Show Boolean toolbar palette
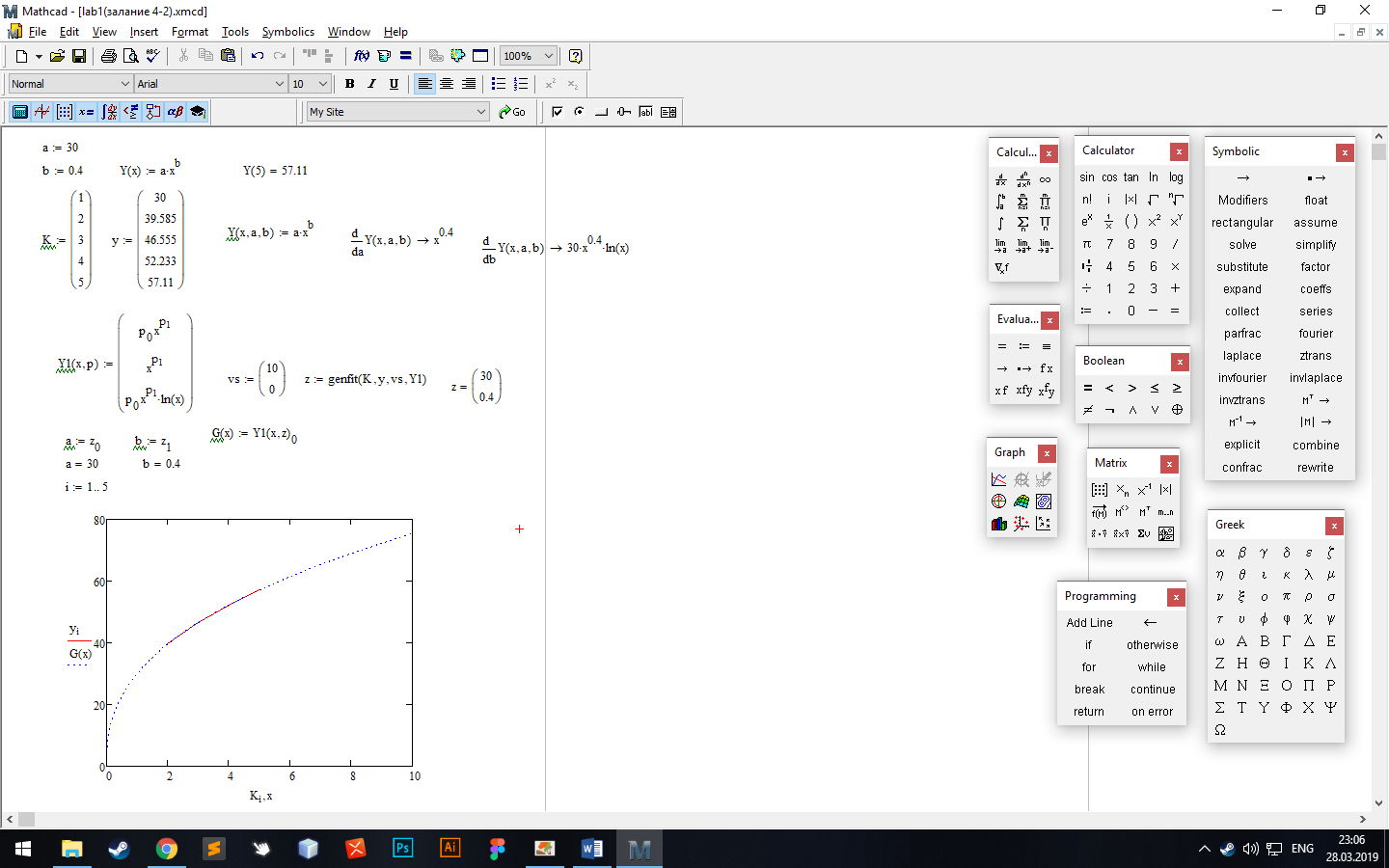This screenshot has width=1389, height=868. (130, 112)
